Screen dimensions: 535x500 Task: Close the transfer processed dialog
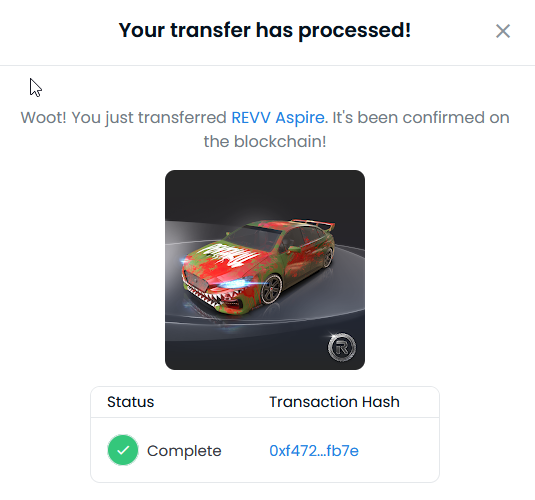503,31
